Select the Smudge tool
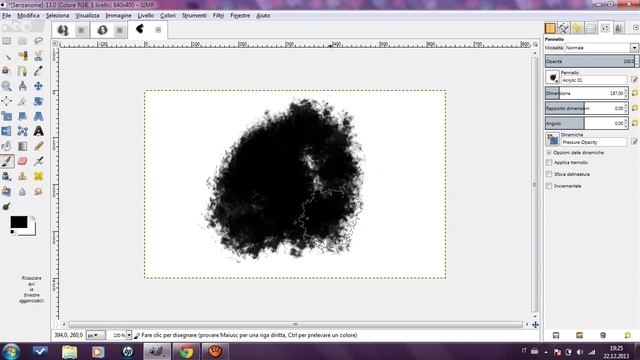Viewport: 640px width, 360px height. click(38, 191)
